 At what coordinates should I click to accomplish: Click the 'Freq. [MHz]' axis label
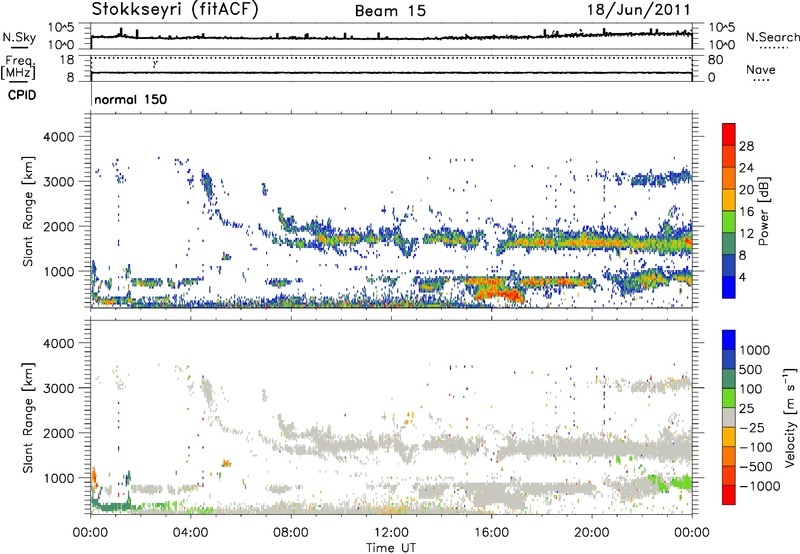coord(18,68)
